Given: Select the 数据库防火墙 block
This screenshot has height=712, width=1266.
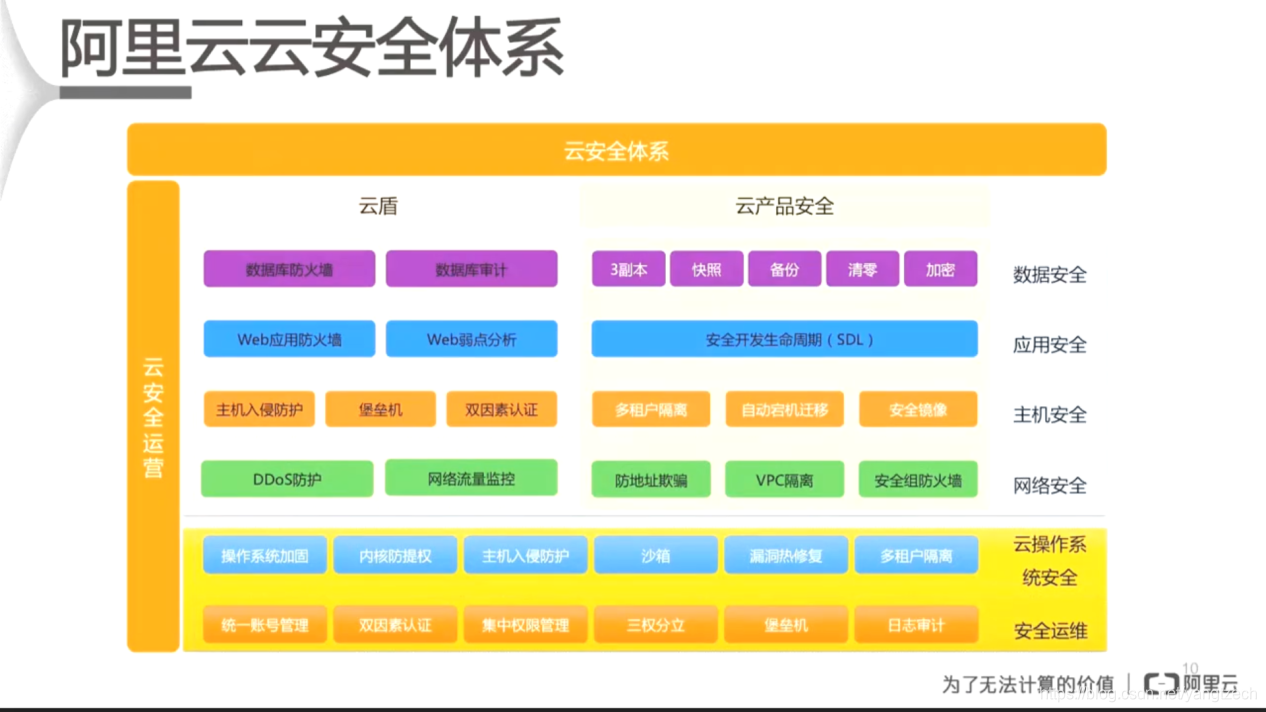Looking at the screenshot, I should click(x=289, y=269).
